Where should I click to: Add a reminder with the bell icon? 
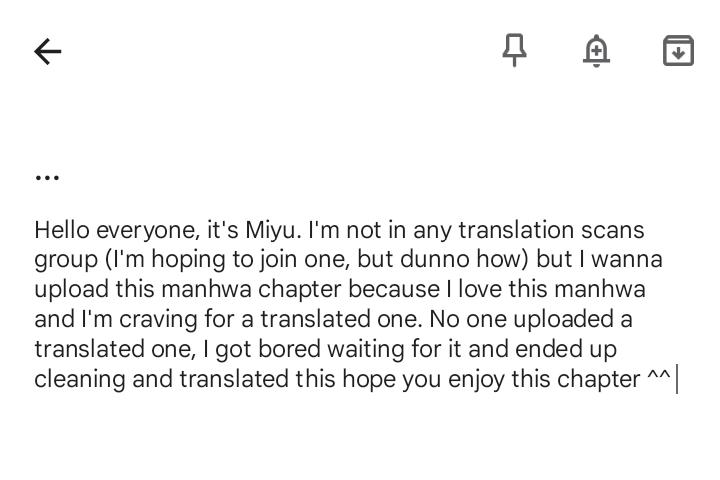pyautogui.click(x=596, y=50)
